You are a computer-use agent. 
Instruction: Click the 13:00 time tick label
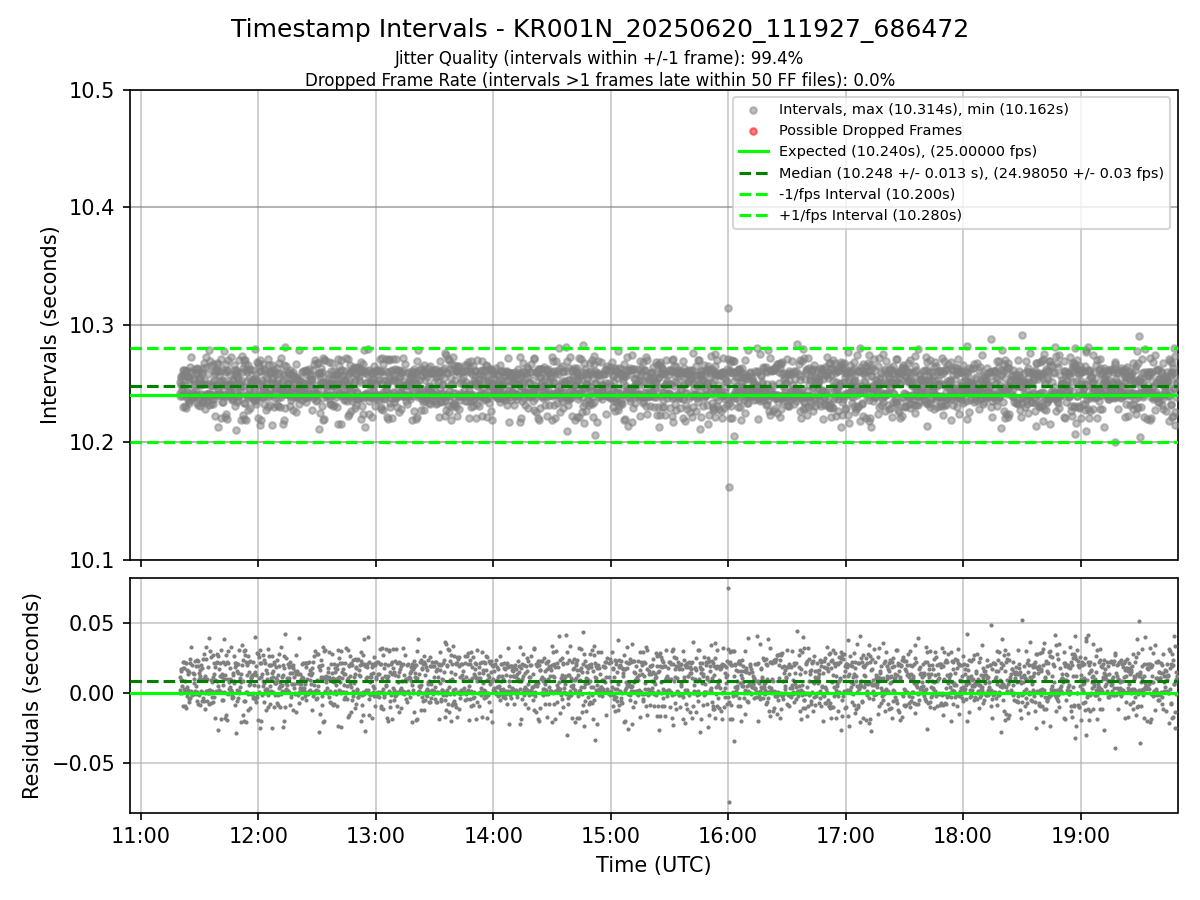pyautogui.click(x=375, y=834)
